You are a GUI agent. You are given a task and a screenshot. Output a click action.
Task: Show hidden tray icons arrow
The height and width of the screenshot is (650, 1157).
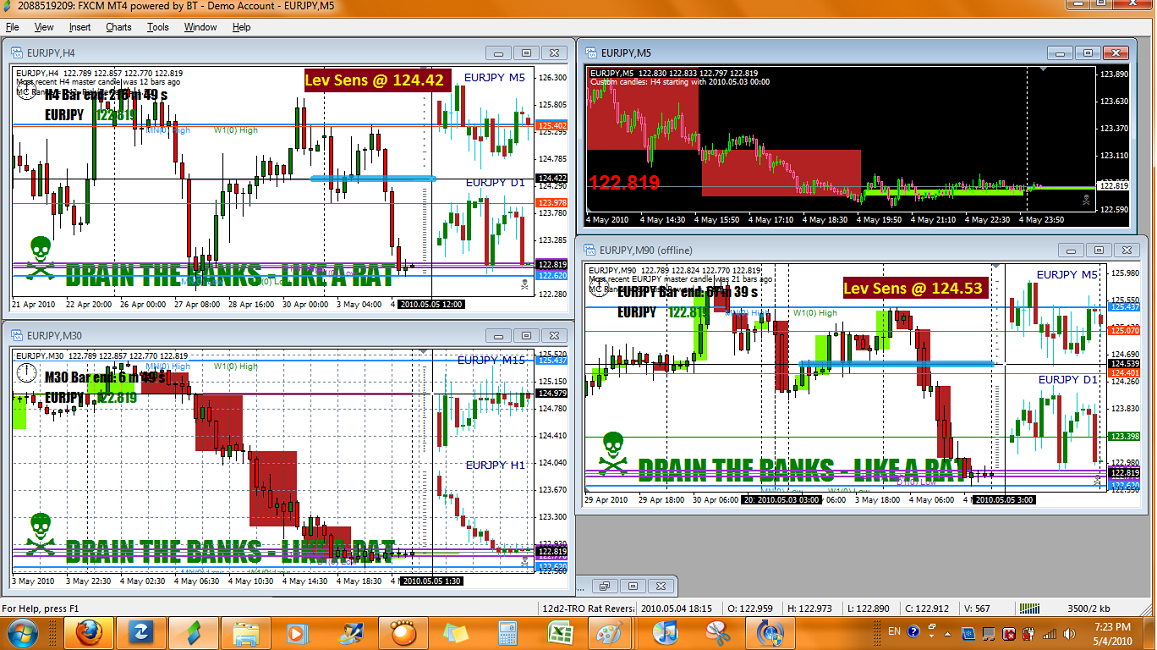click(x=947, y=634)
